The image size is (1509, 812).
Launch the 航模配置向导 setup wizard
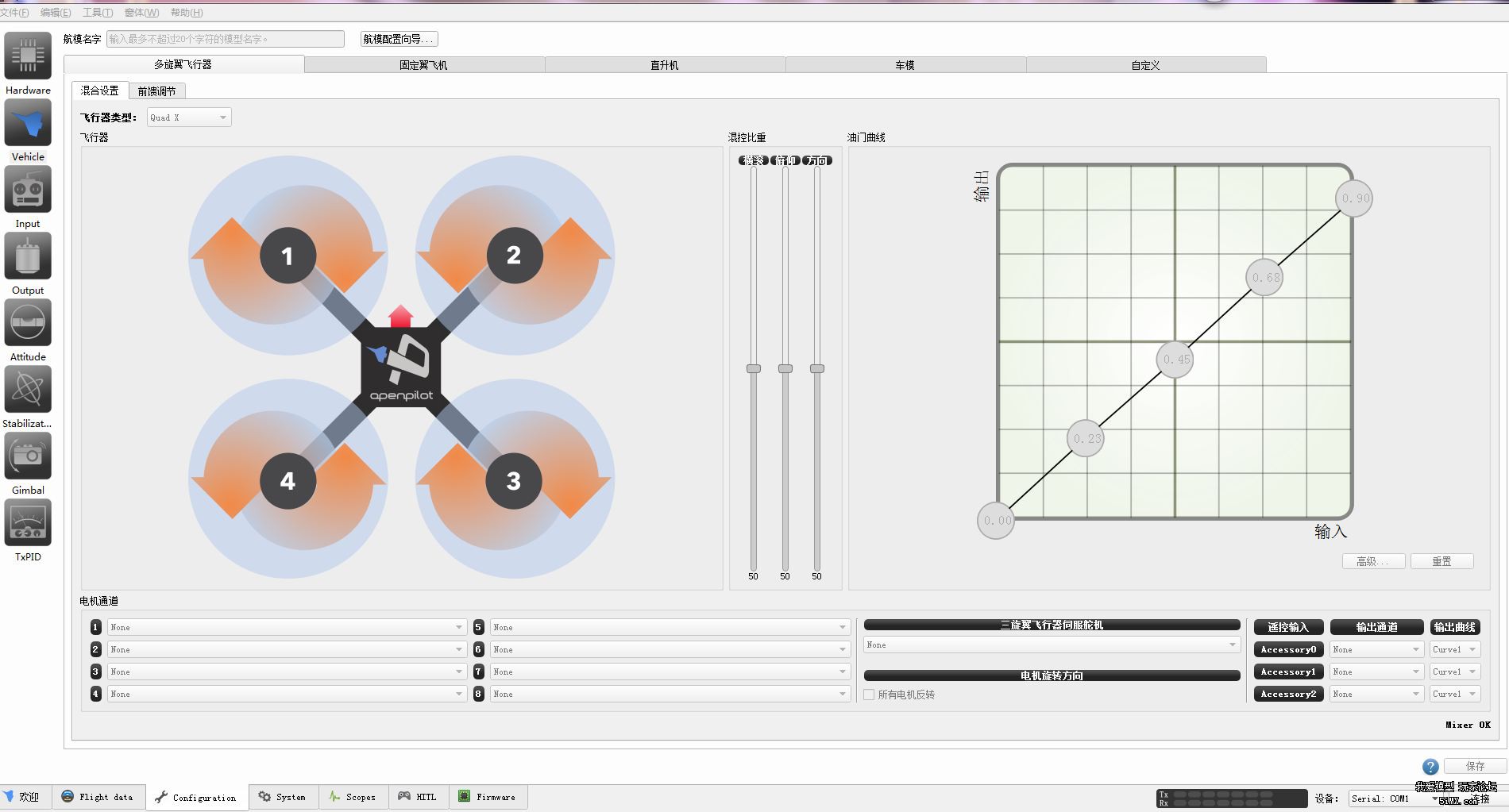tap(399, 39)
